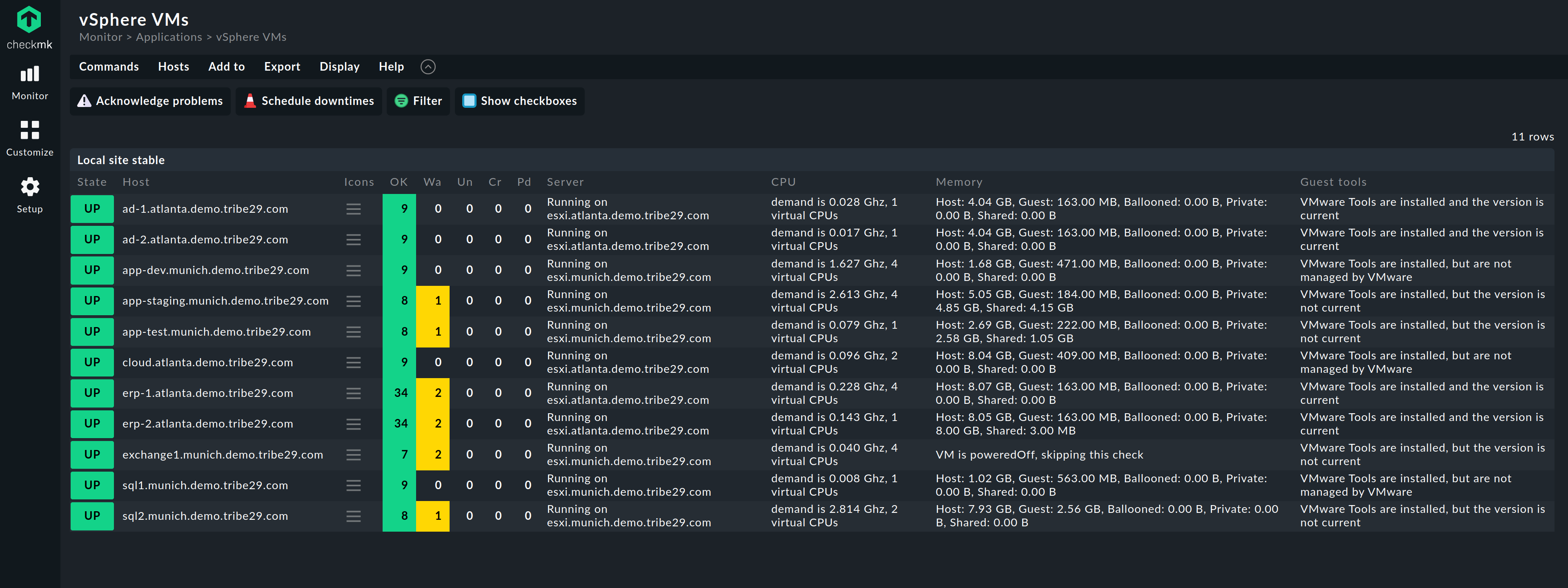Sort by the Host column header

[x=136, y=182]
